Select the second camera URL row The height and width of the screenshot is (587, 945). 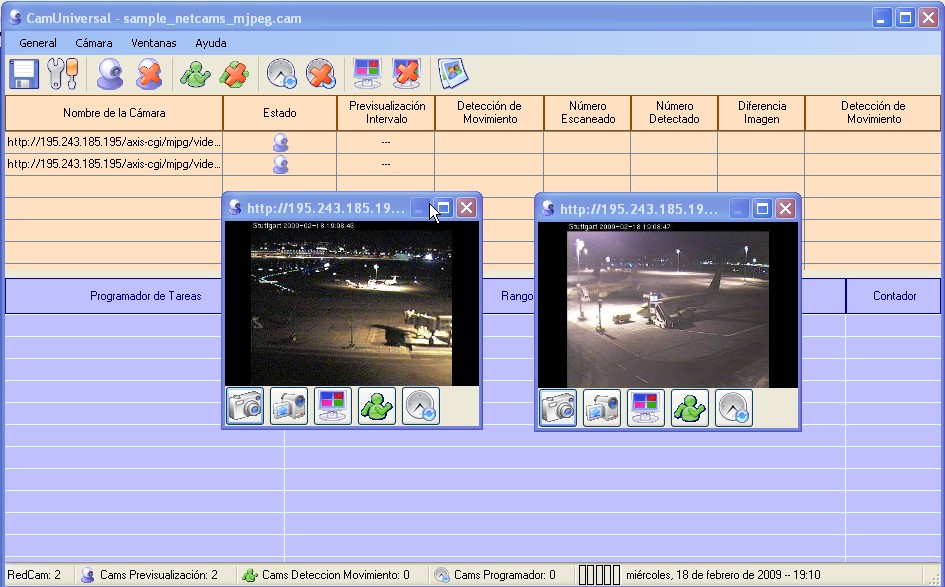[x=114, y=164]
